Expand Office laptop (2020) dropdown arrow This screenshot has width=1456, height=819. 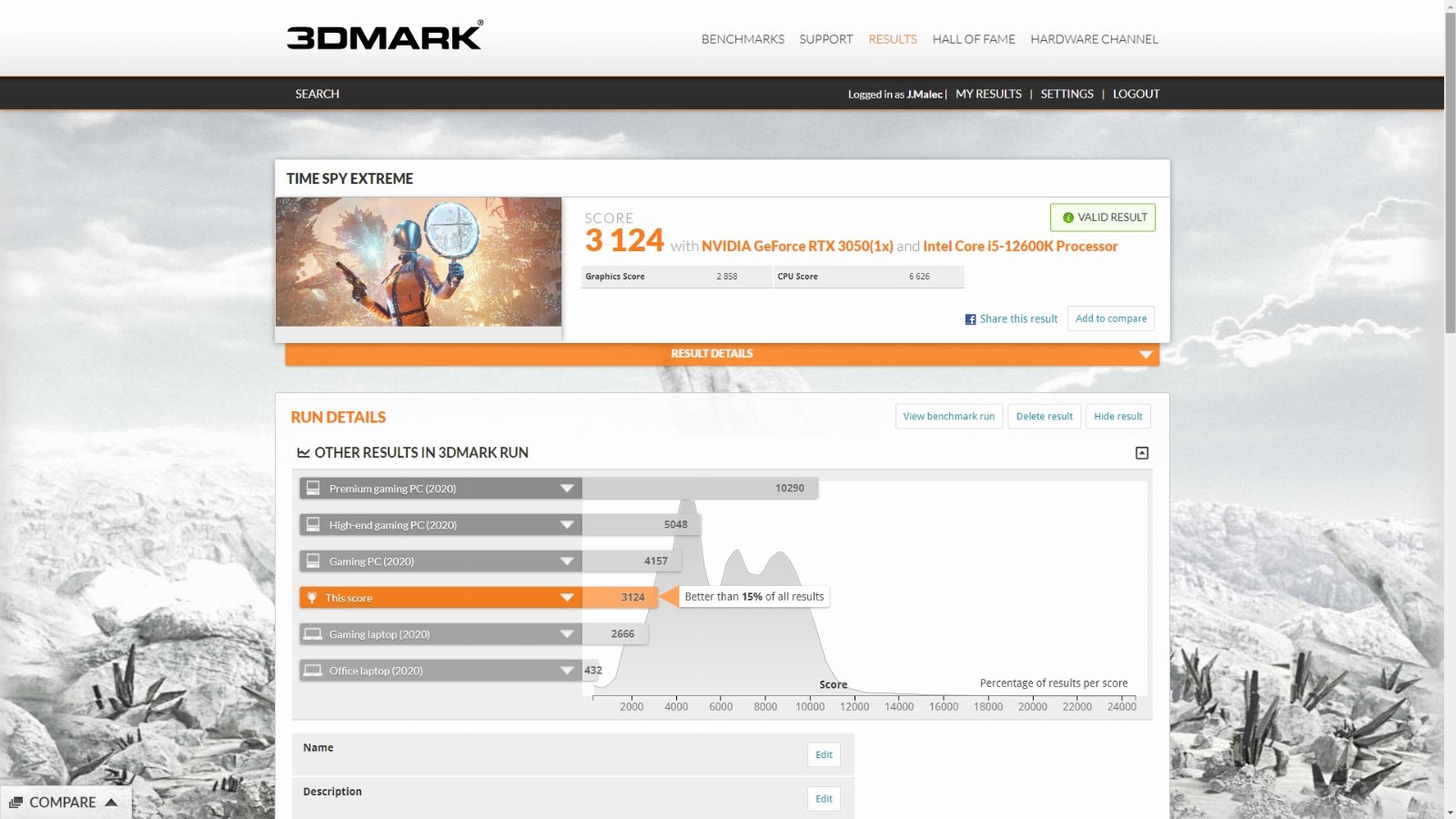click(x=567, y=671)
